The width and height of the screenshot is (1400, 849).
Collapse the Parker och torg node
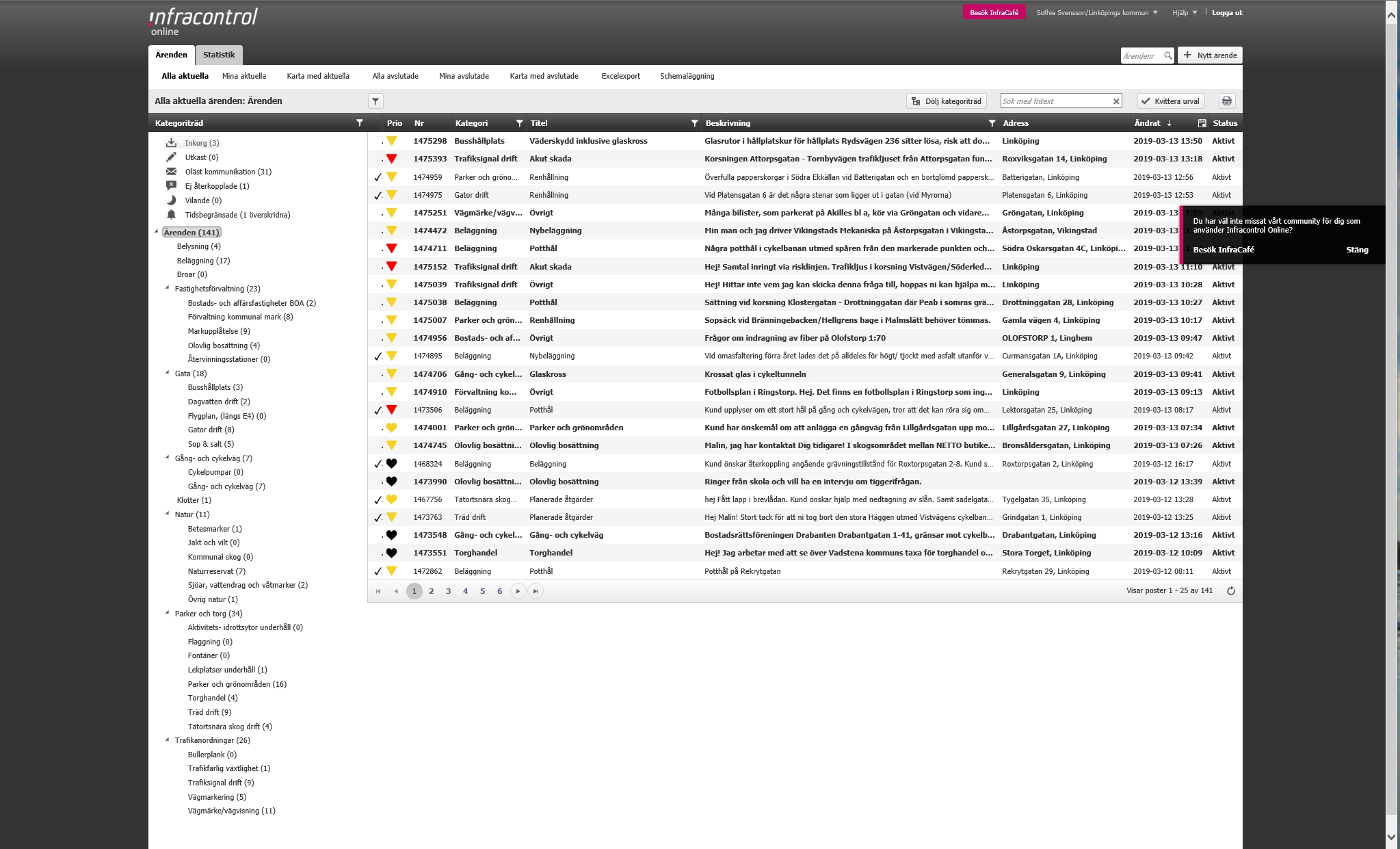(x=168, y=613)
